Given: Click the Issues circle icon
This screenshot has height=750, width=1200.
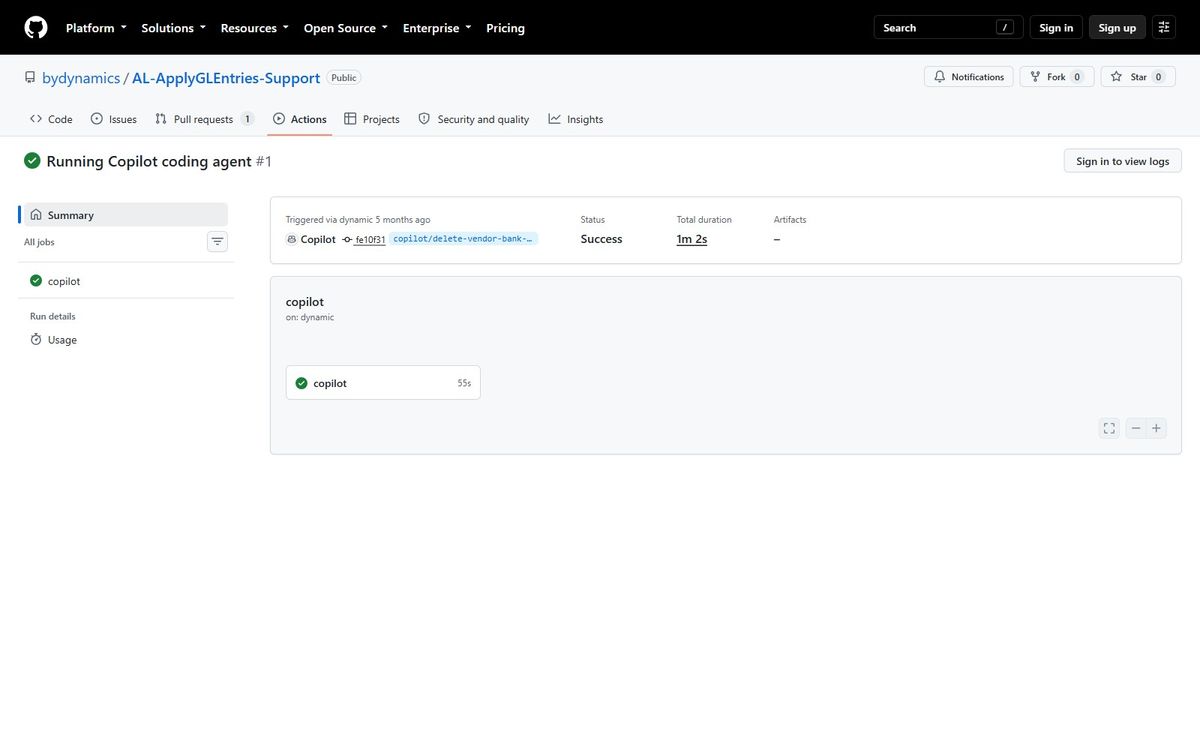Looking at the screenshot, I should tap(97, 119).
